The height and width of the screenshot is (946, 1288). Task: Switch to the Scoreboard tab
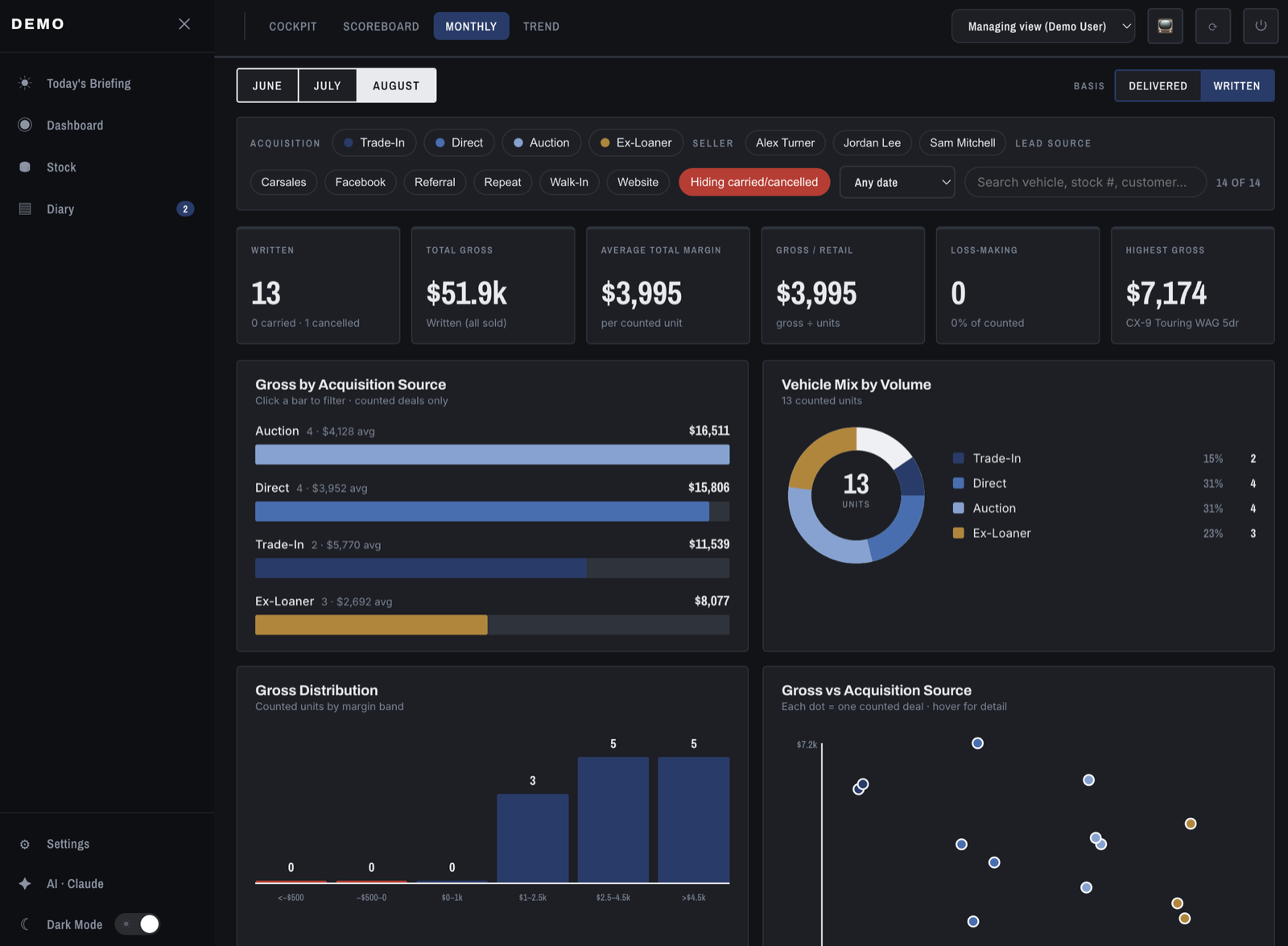381,27
